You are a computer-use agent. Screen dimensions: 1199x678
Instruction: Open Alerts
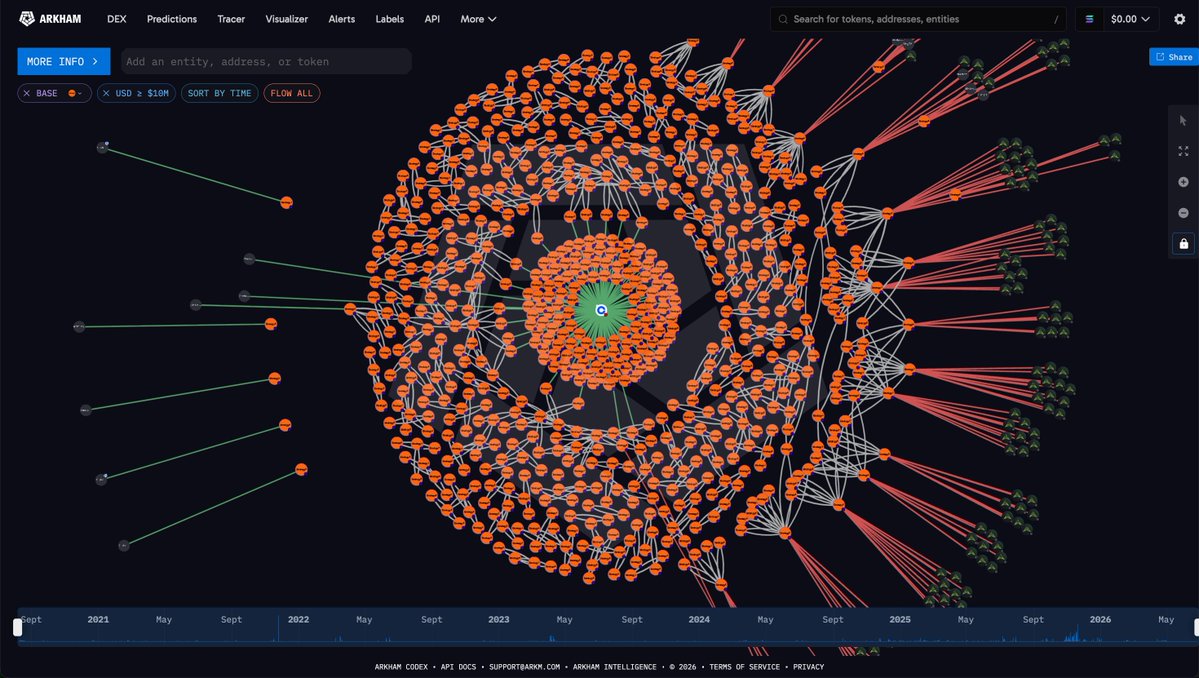tap(341, 19)
